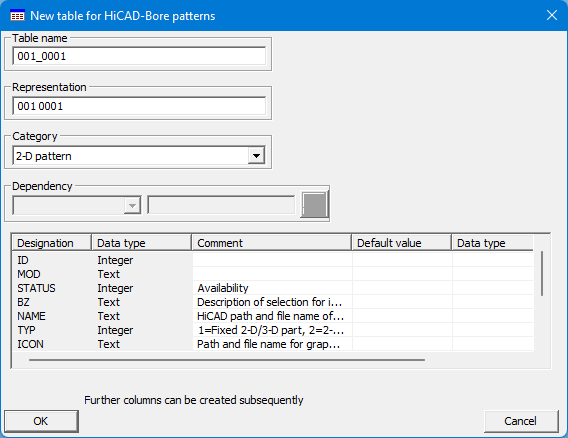This screenshot has width=568, height=438.
Task: Click the vertical scrollbar of the column list
Action: tap(542, 274)
